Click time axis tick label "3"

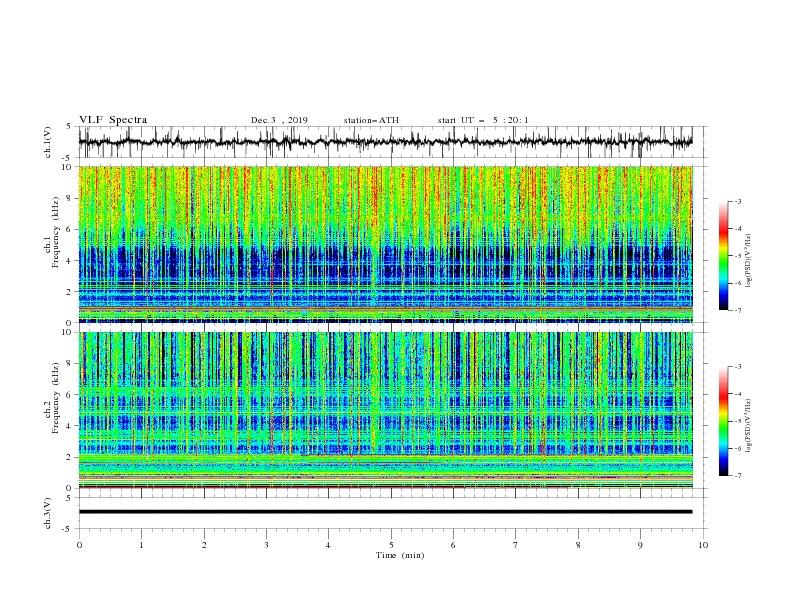[x=266, y=545]
